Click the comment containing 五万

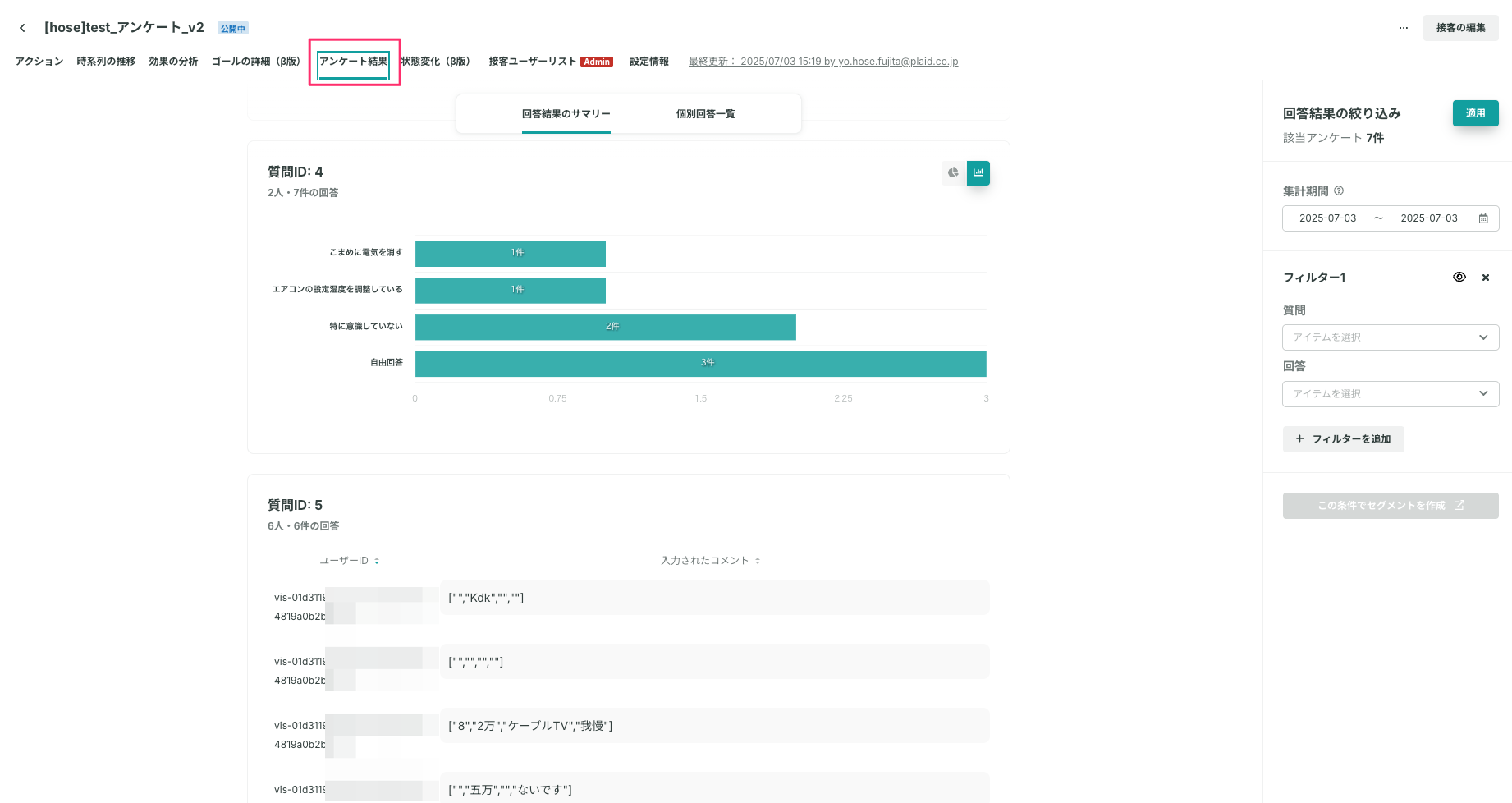click(714, 788)
